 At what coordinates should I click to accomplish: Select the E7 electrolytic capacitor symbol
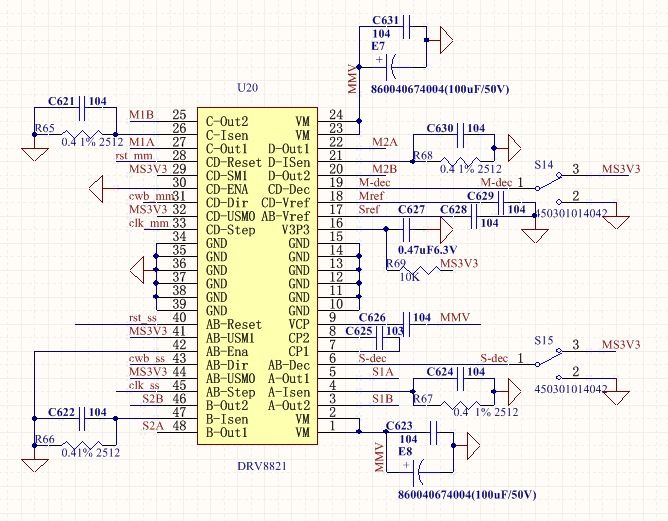point(391,67)
